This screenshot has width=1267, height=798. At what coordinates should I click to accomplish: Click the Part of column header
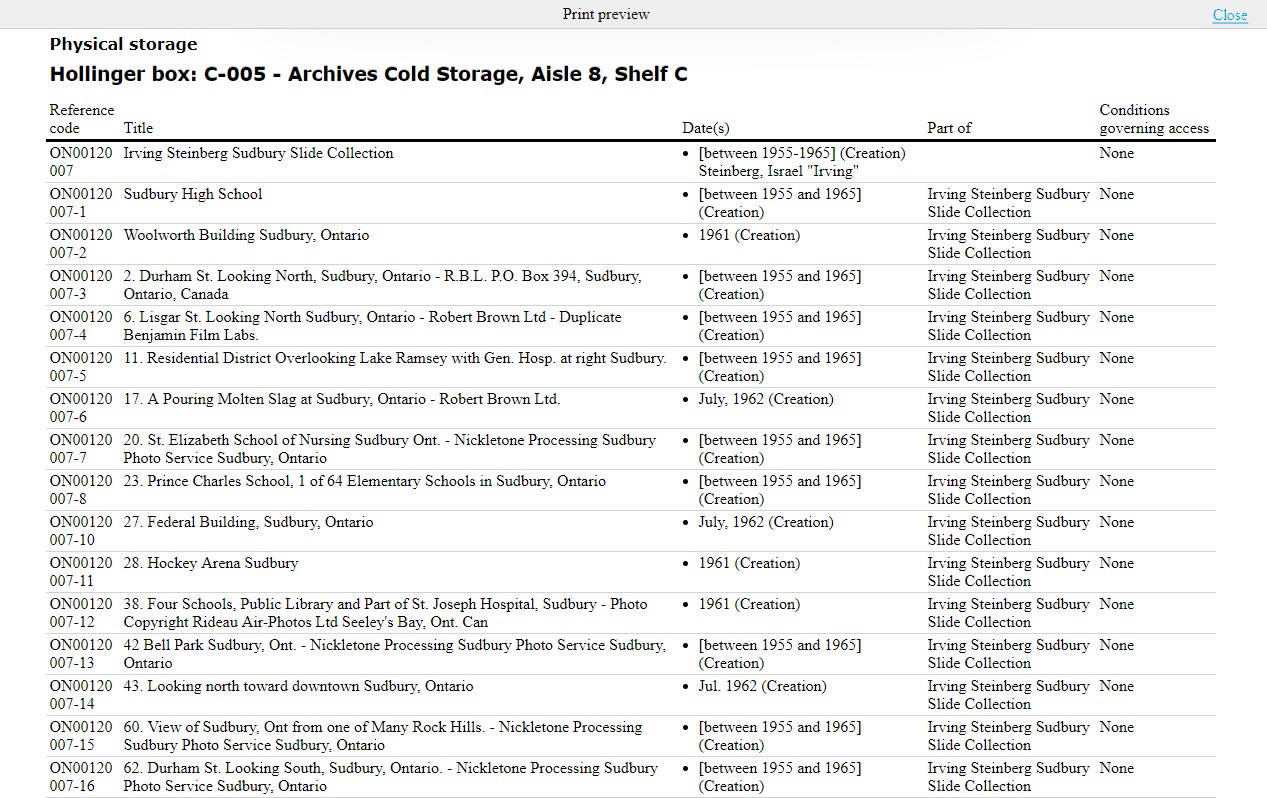pyautogui.click(x=949, y=128)
